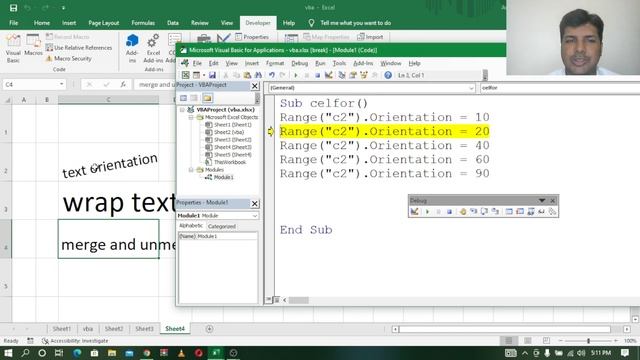The width and height of the screenshot is (640, 360).
Task: Open Immediate Window from Debug toolbar
Action: pyautogui.click(x=520, y=211)
